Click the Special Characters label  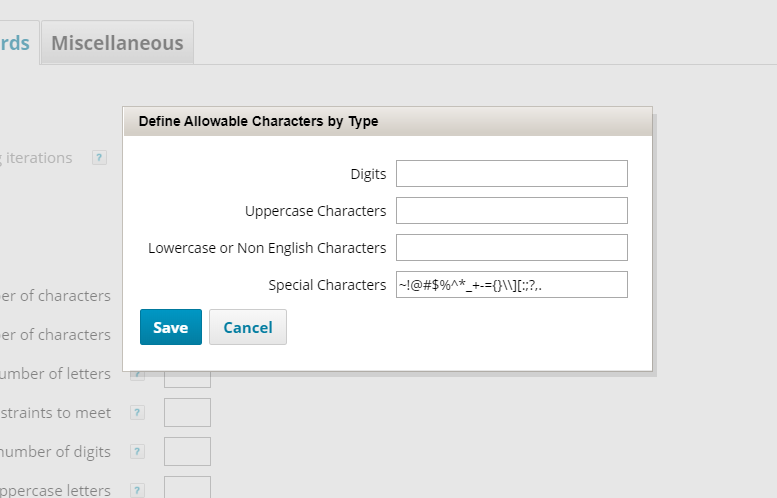click(326, 285)
